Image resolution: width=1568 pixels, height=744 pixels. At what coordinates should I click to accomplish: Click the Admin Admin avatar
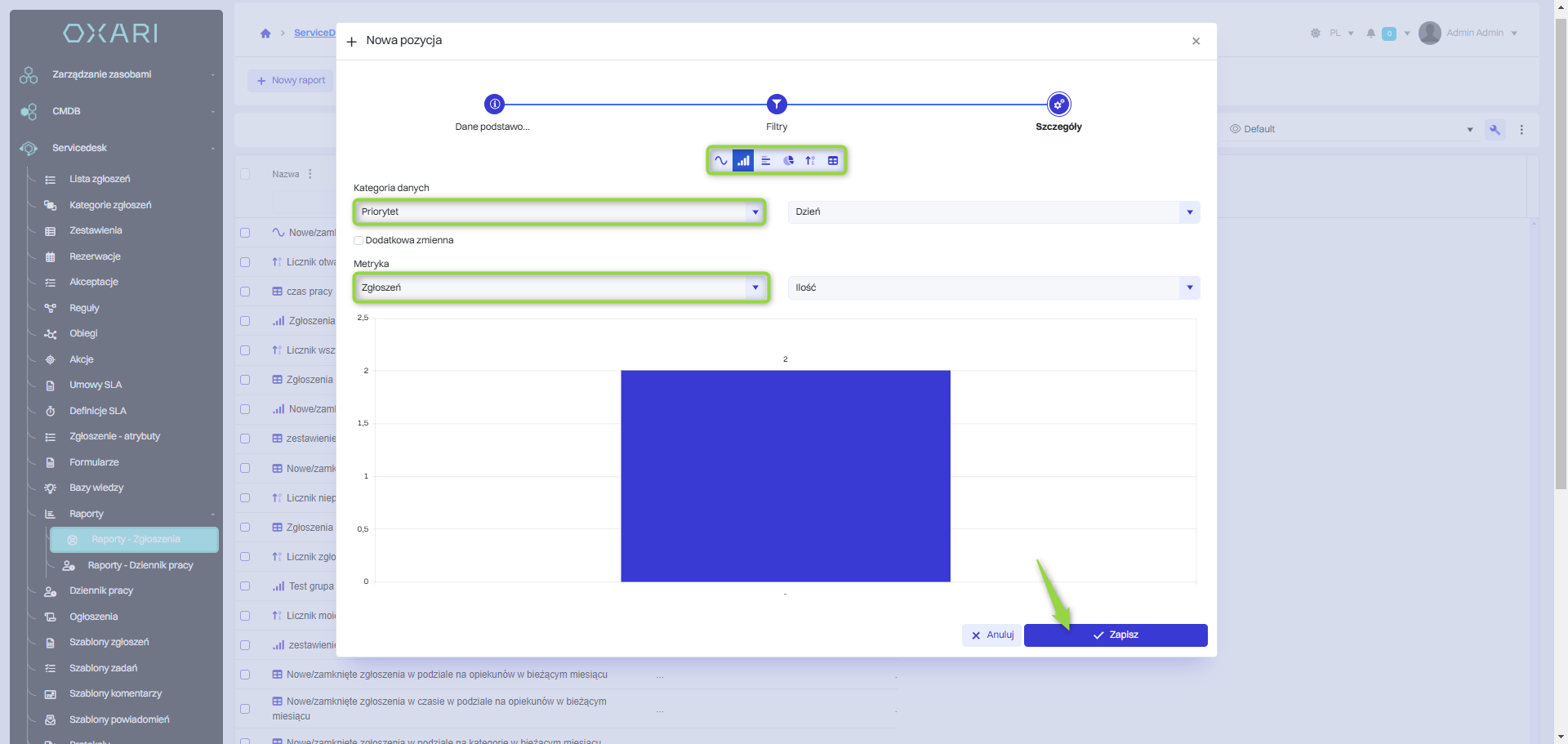pyautogui.click(x=1430, y=33)
